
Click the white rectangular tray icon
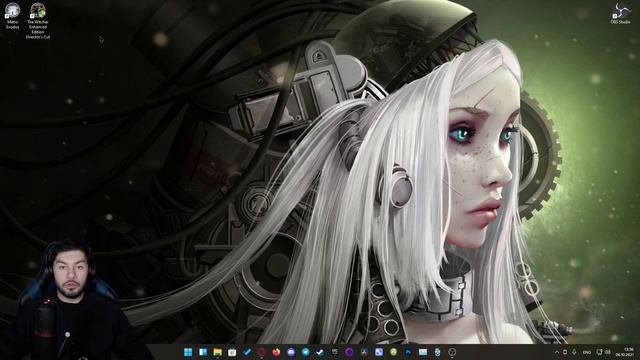(x=565, y=352)
